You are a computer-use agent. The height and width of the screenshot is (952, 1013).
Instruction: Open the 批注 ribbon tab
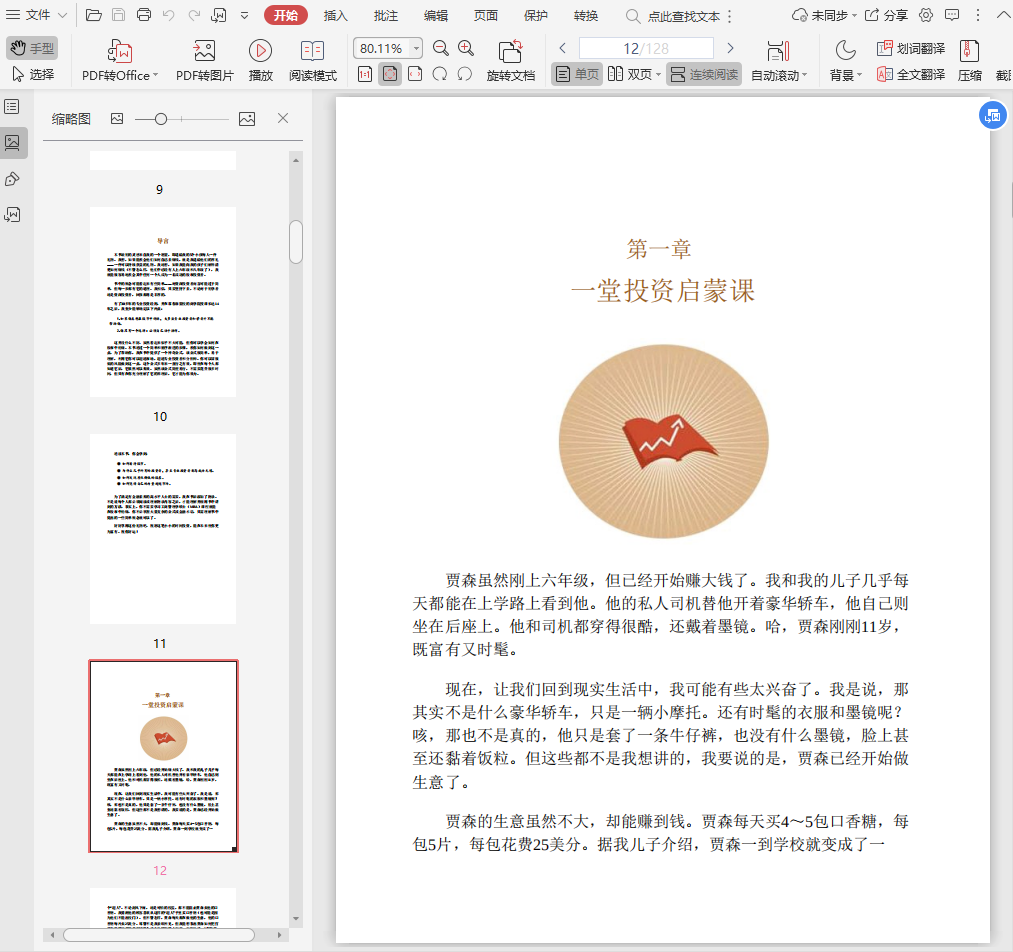tap(386, 16)
